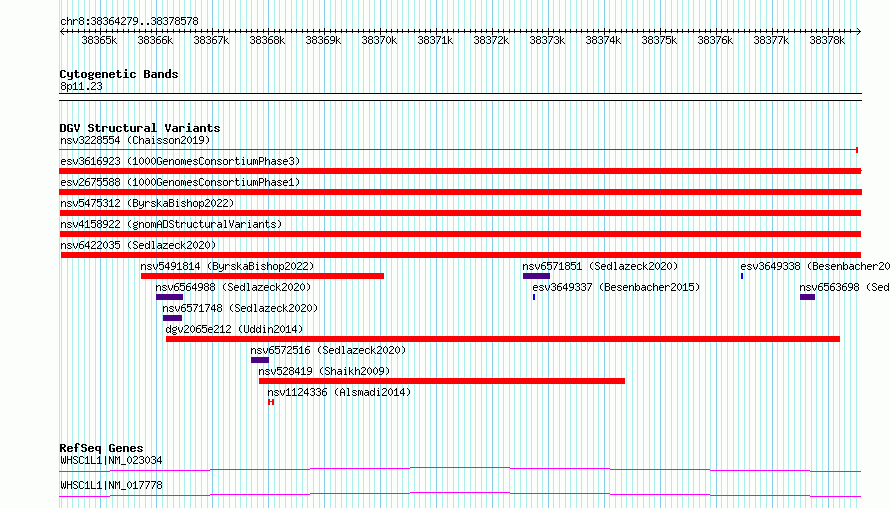890x508 pixels.
Task: Select nsv6564988 (Sedlazeck2020) label
Action: pos(233,287)
